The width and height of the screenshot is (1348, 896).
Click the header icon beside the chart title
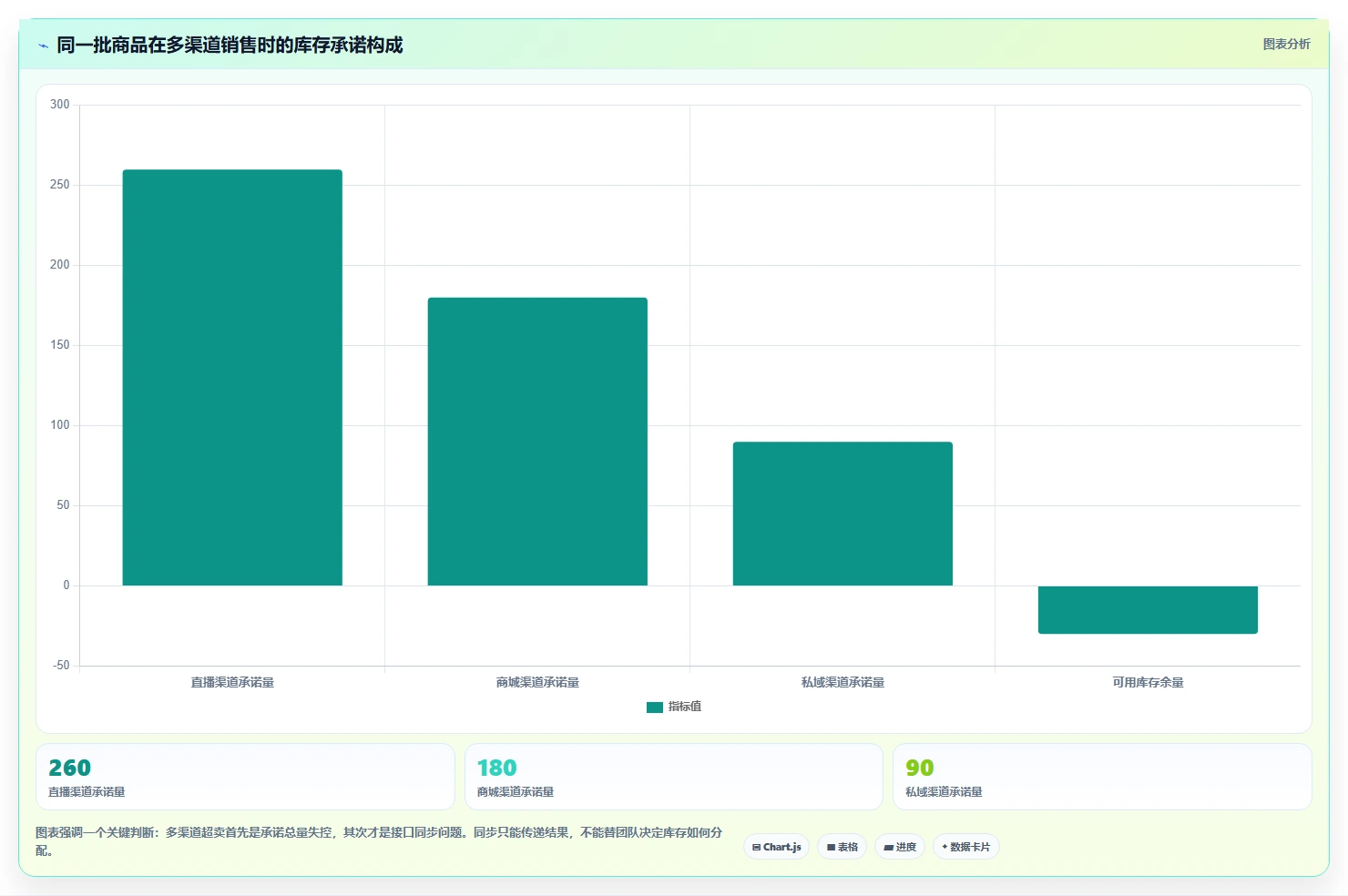tap(43, 46)
